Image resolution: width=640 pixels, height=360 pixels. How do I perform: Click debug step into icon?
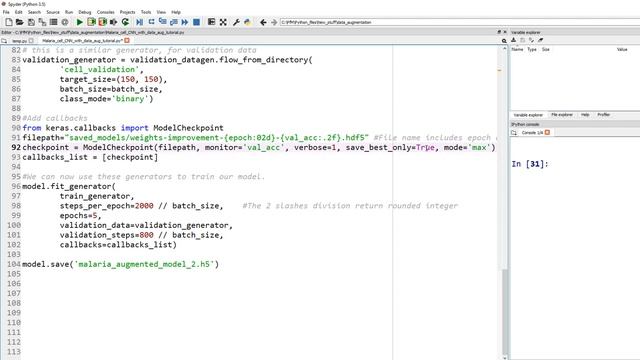click(x=162, y=22)
